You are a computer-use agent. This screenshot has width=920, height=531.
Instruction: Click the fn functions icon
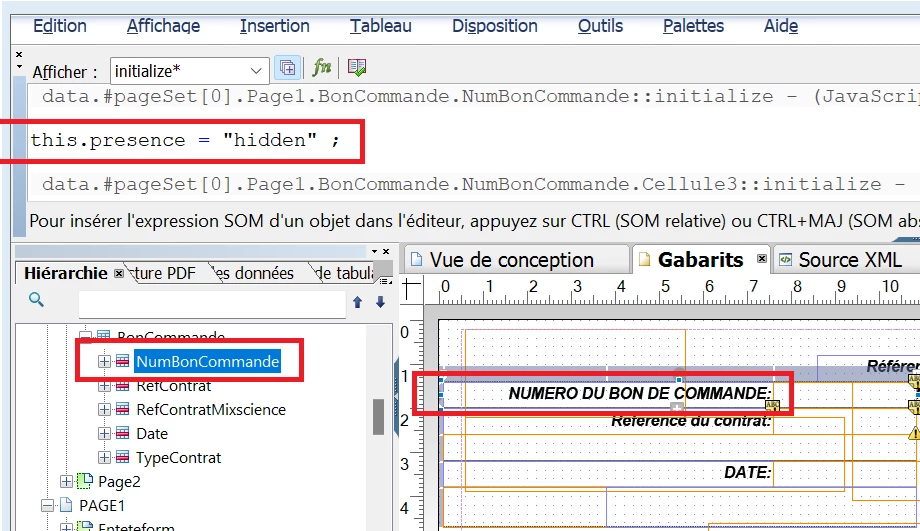[322, 68]
